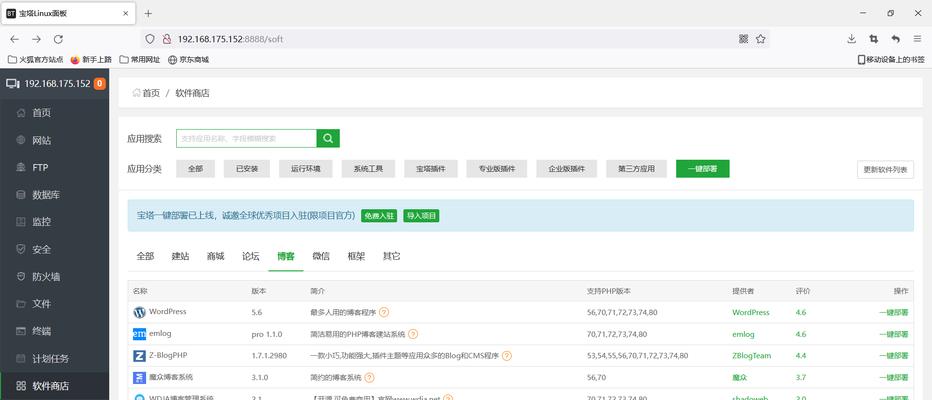The height and width of the screenshot is (400, 932).
Task: Click help icon next to Z-BlogPHP description
Action: pos(506,355)
